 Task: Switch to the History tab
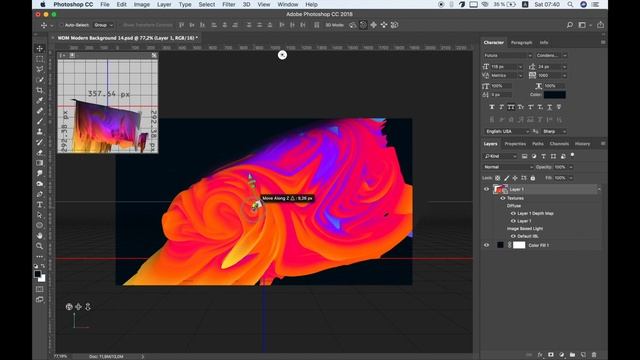pyautogui.click(x=582, y=144)
